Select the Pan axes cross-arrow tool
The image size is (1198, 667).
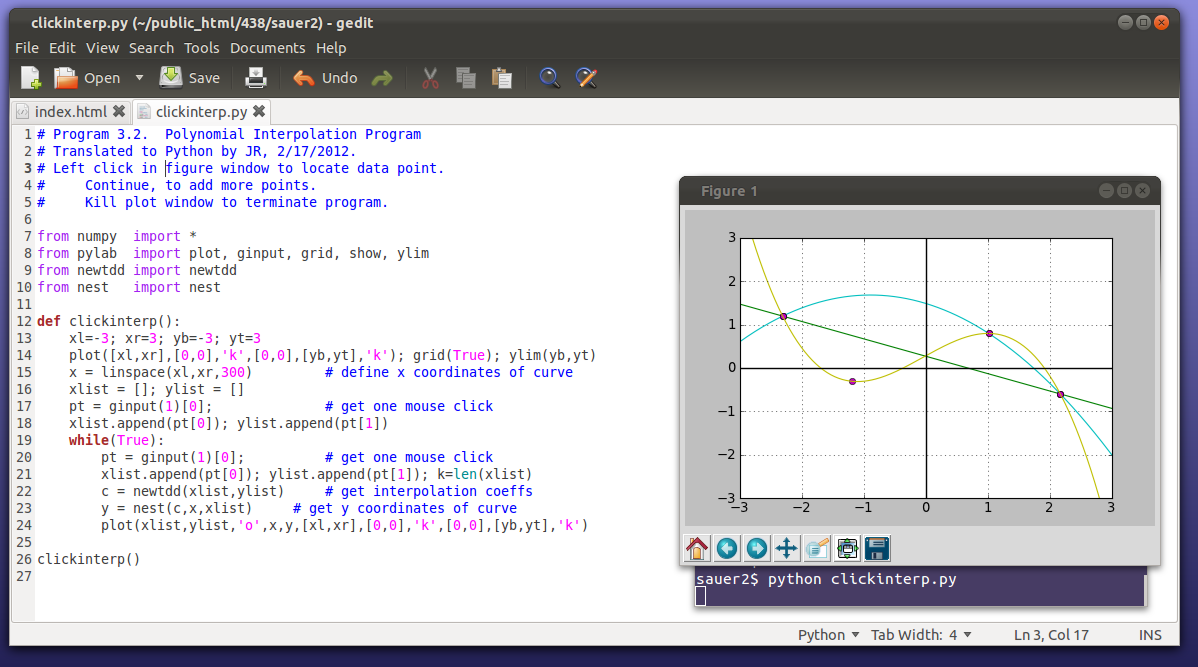point(786,548)
